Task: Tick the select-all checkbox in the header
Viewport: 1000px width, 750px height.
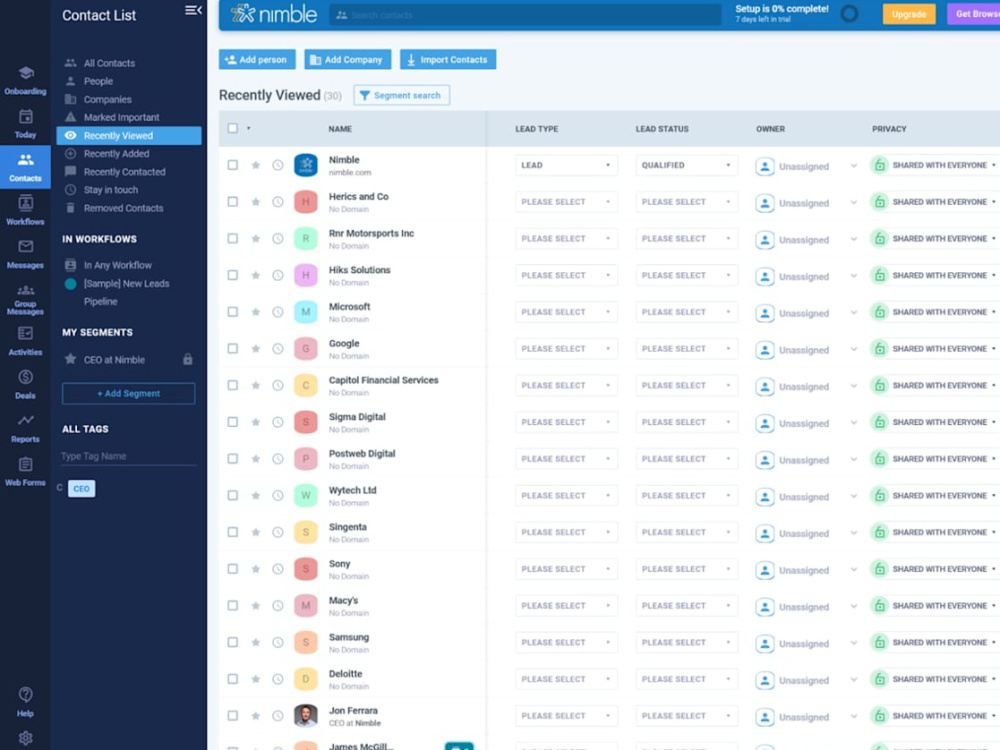Action: pyautogui.click(x=233, y=128)
